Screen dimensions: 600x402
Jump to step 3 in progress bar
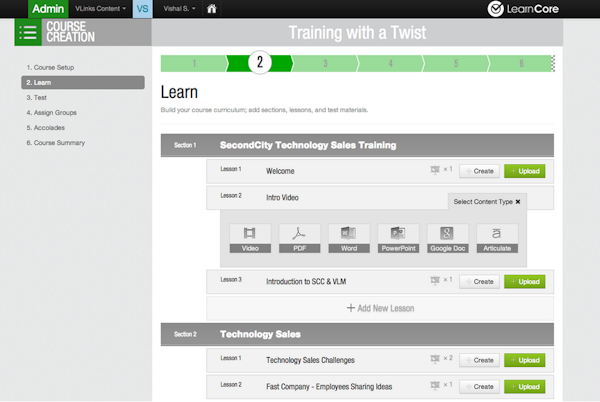tap(325, 63)
